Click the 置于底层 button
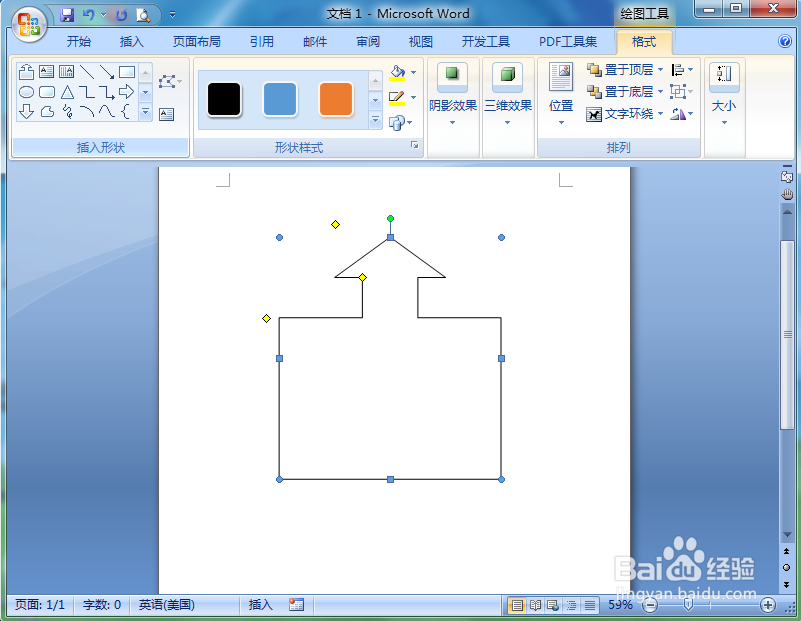The image size is (801, 621). point(620,92)
